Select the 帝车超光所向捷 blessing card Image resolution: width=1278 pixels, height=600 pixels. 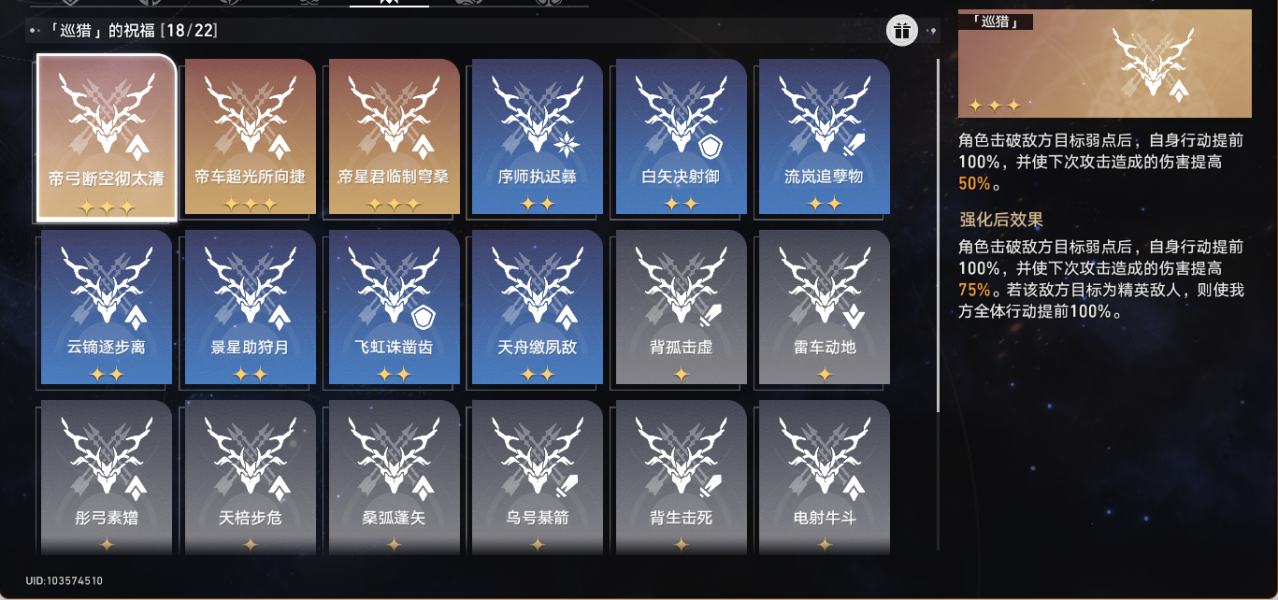250,137
